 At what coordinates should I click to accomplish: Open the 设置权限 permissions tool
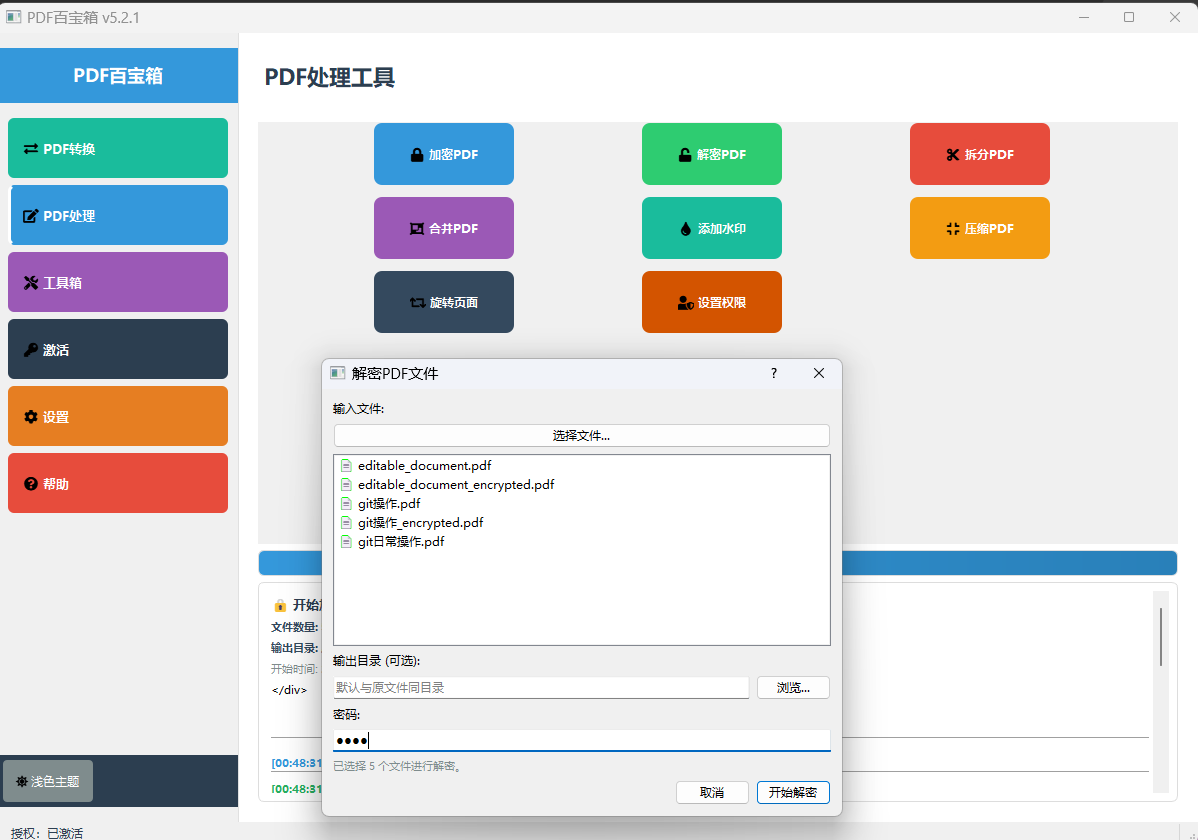[711, 302]
